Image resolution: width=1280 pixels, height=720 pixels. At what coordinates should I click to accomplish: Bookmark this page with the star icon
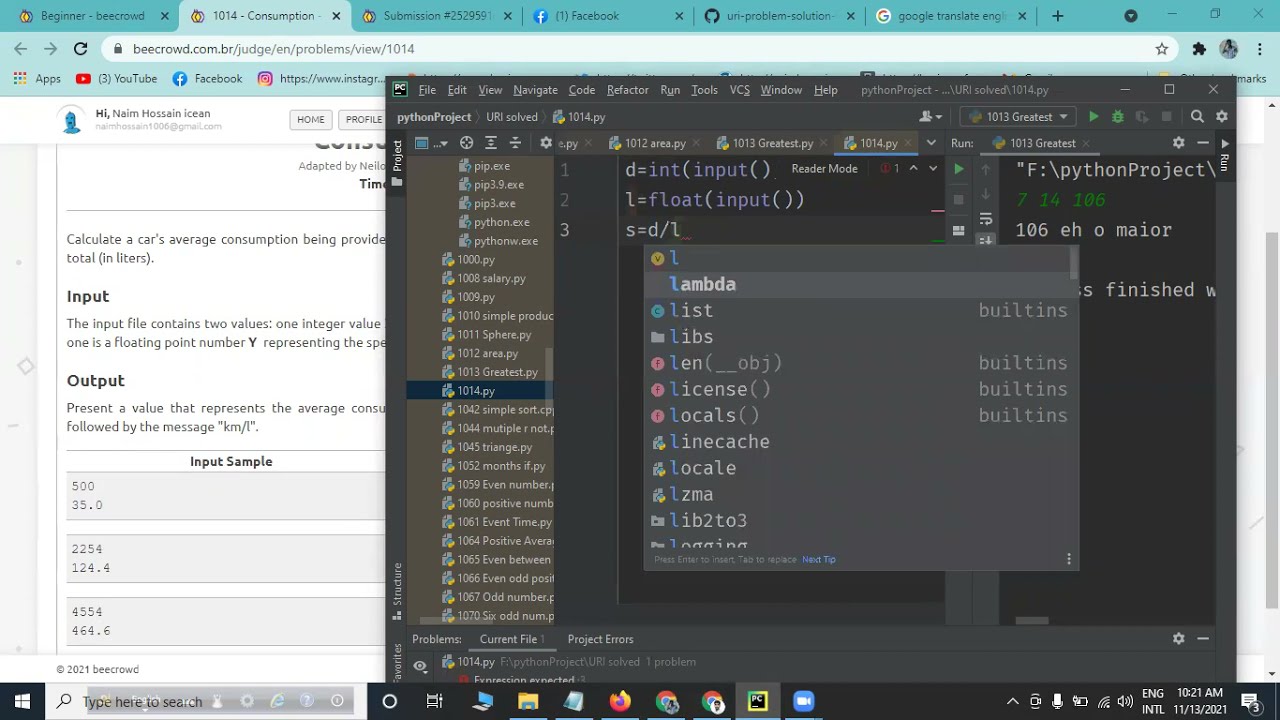(x=1162, y=48)
